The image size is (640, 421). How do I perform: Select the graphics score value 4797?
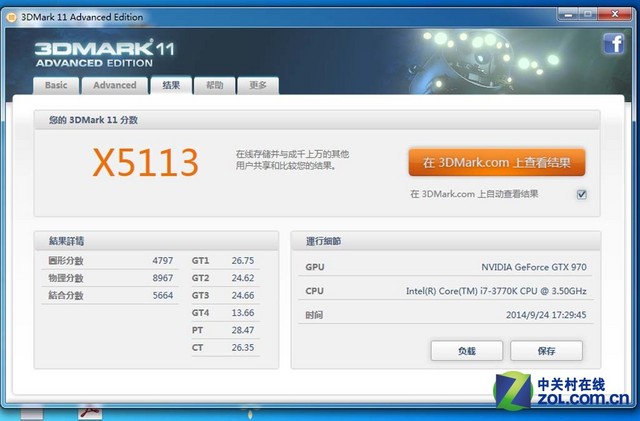coord(163,261)
